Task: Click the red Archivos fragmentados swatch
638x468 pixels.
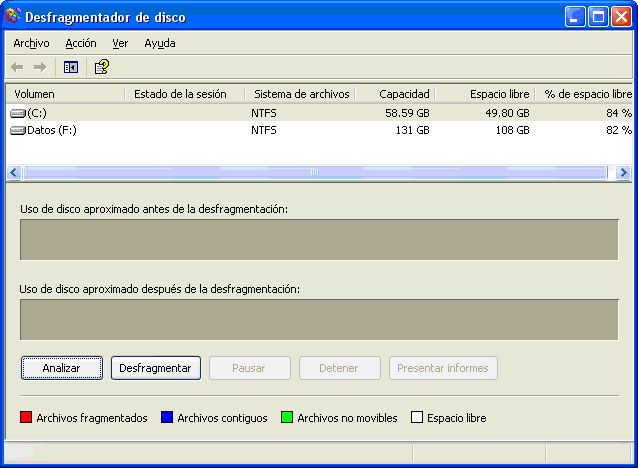Action: pyautogui.click(x=26, y=417)
